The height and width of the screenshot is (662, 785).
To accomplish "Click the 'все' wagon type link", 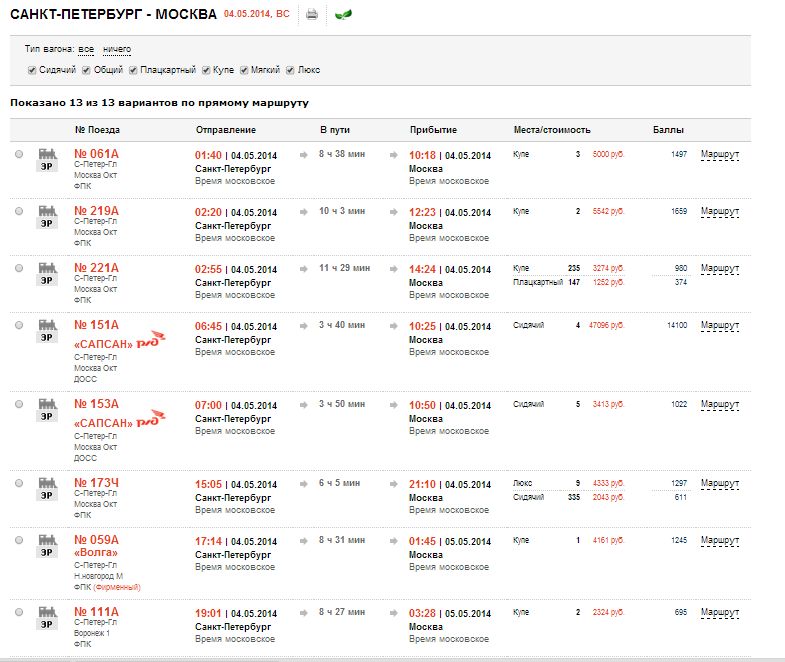I will (86, 49).
